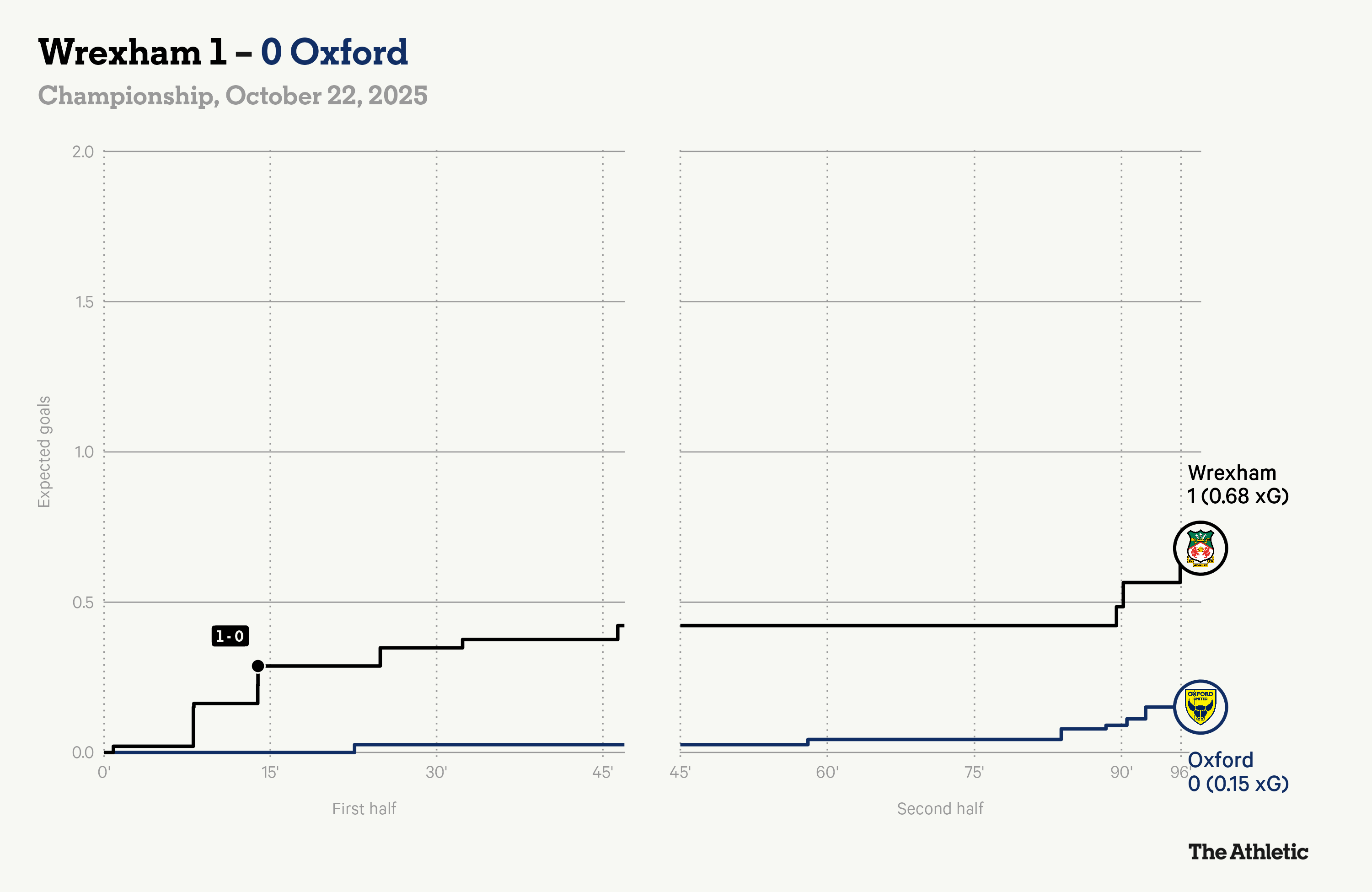Click the 15' minute tick label
1372x892 pixels.
pos(270,772)
